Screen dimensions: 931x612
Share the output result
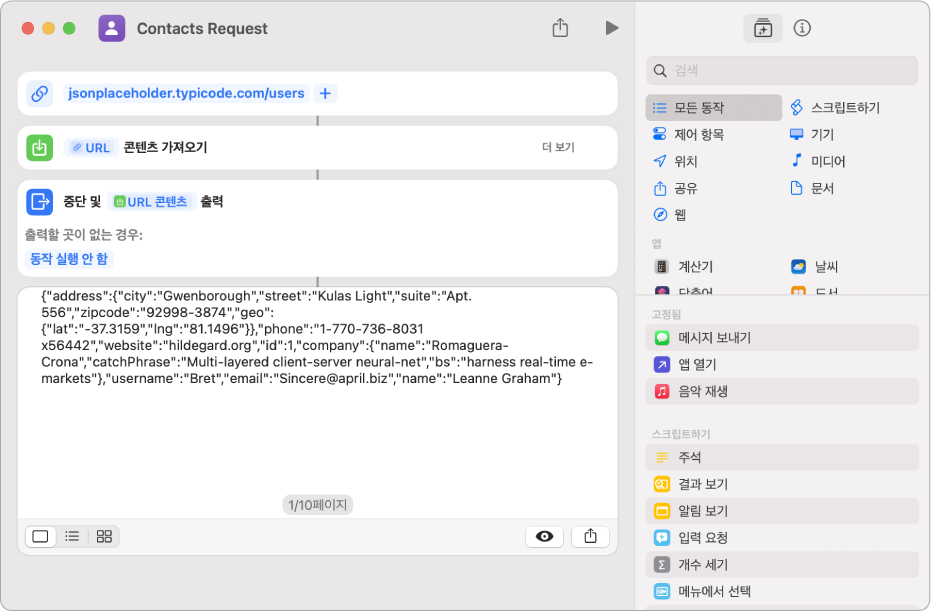click(x=590, y=537)
